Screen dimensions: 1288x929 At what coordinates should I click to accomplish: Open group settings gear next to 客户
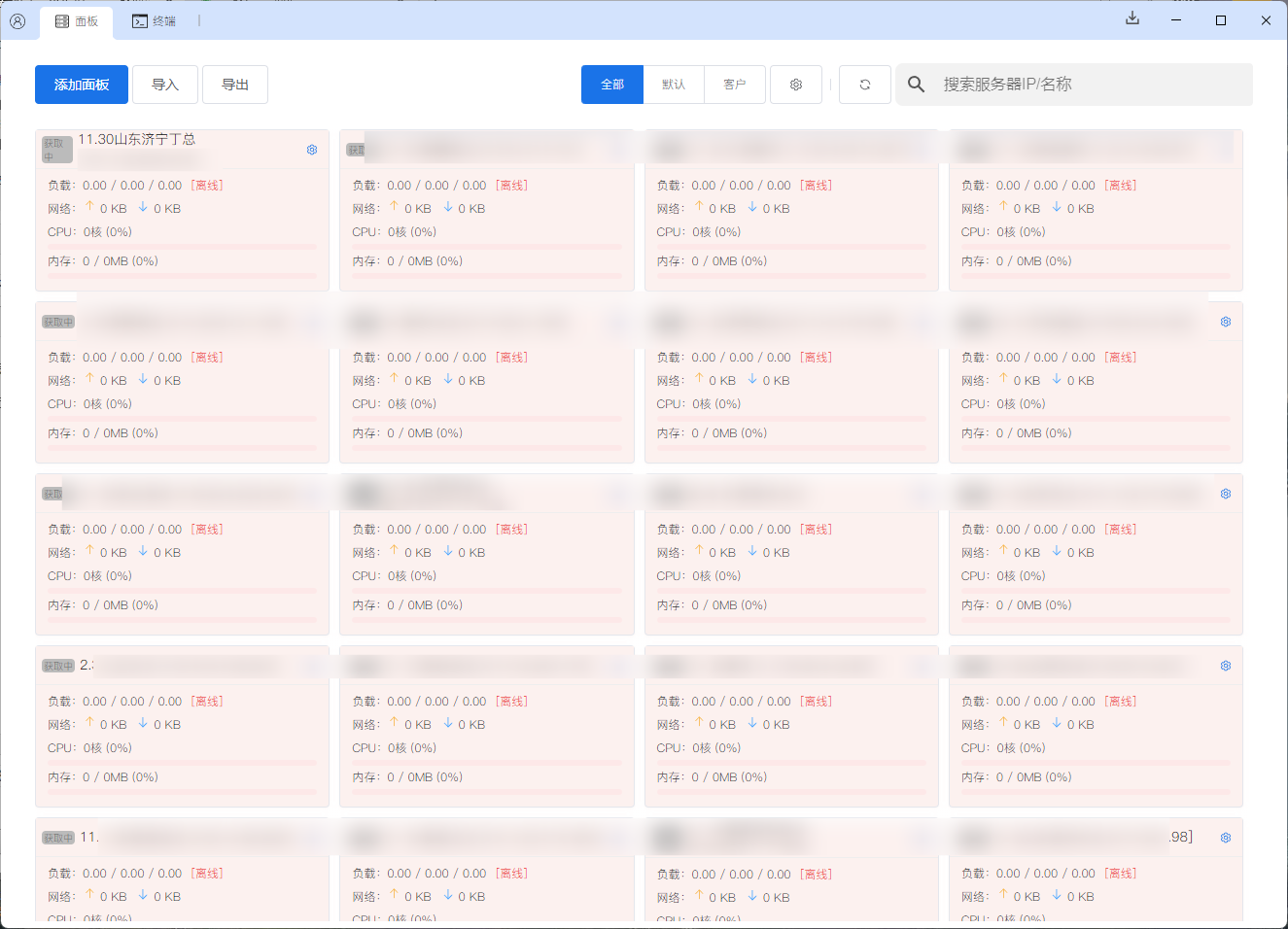[x=796, y=85]
